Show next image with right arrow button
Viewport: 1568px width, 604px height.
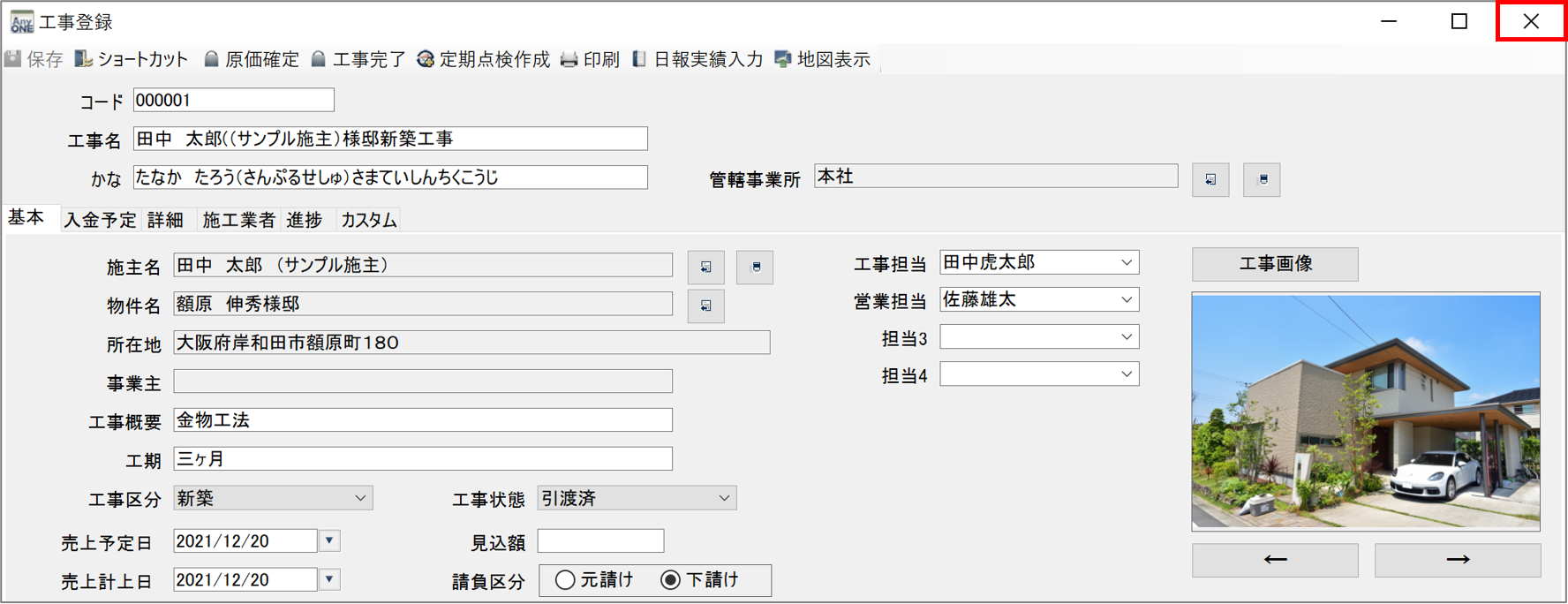click(1457, 560)
